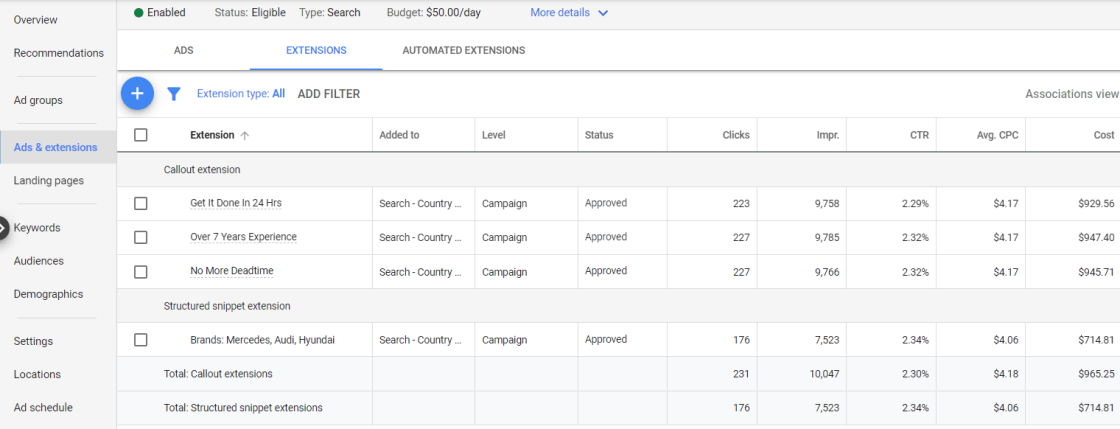Screen dimensions: 1120x429
Task: Select the No More Deadtime row checkbox
Action: 141,271
